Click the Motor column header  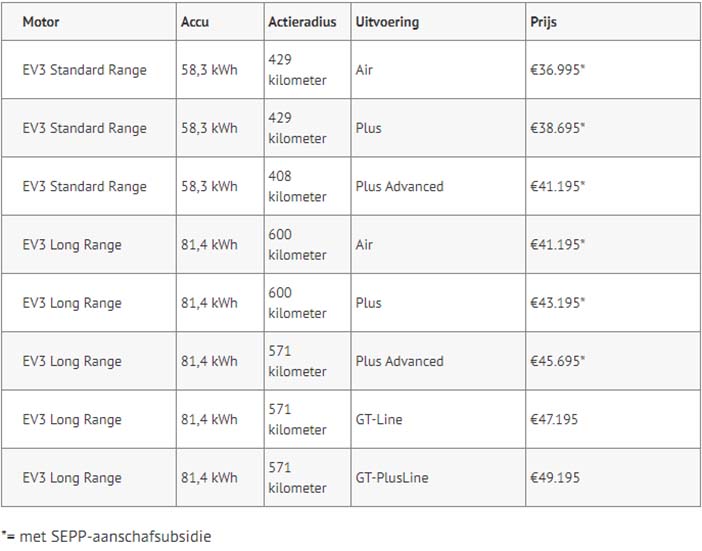89,21
